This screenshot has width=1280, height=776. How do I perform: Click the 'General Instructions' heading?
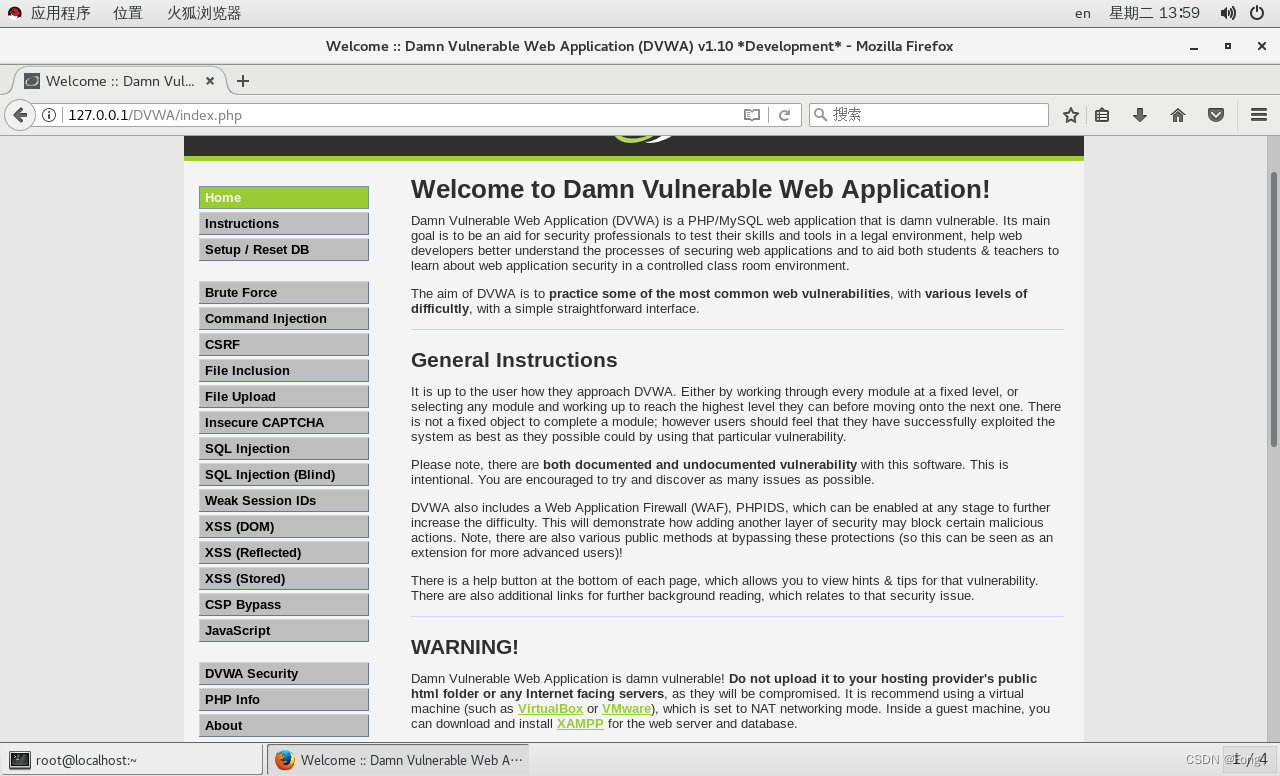pyautogui.click(x=514, y=360)
